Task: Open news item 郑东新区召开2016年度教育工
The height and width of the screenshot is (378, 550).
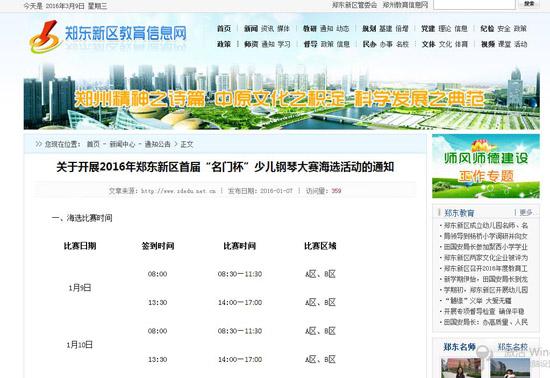Action: click(x=485, y=269)
